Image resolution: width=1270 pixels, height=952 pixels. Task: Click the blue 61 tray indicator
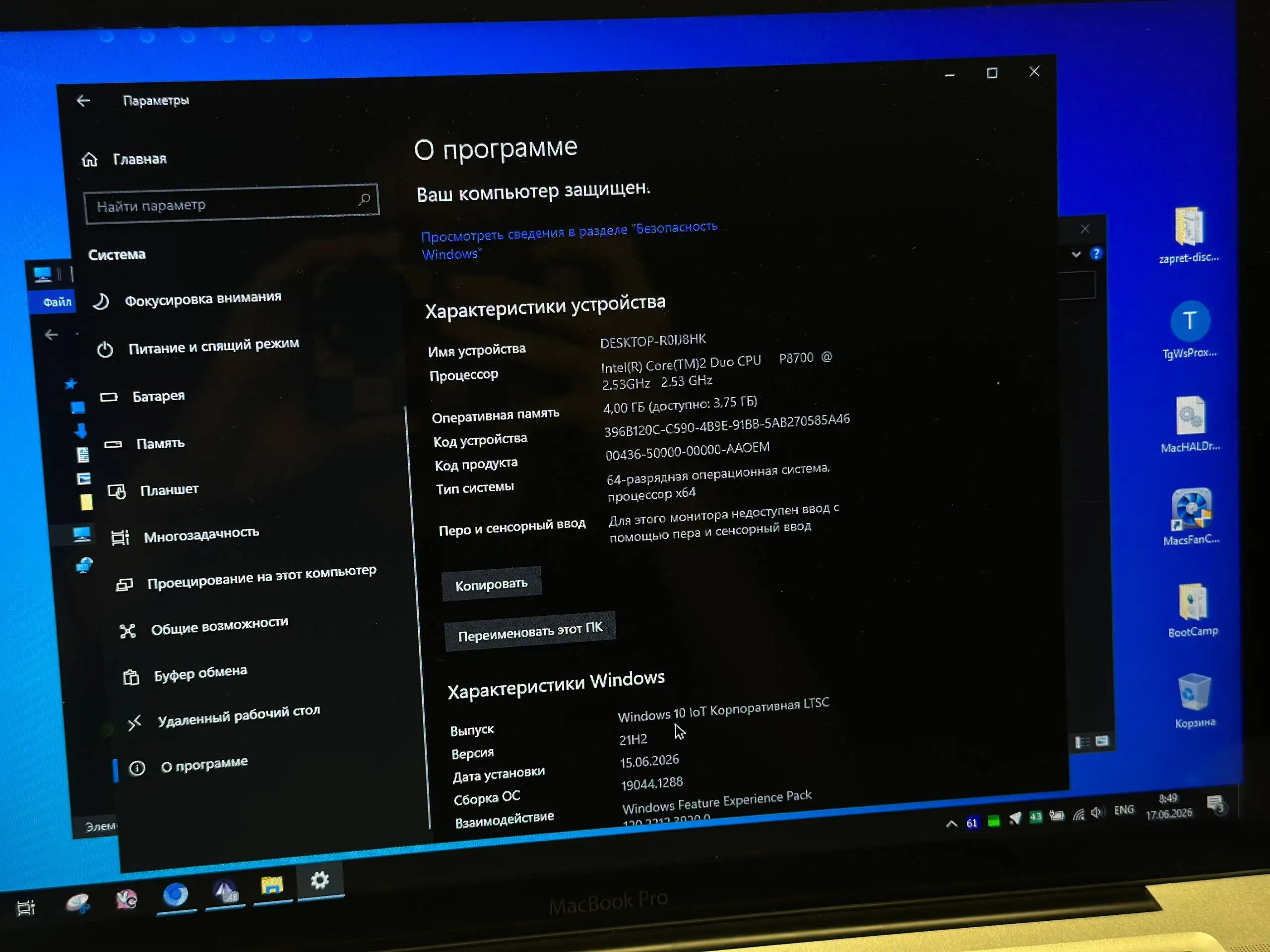click(971, 823)
